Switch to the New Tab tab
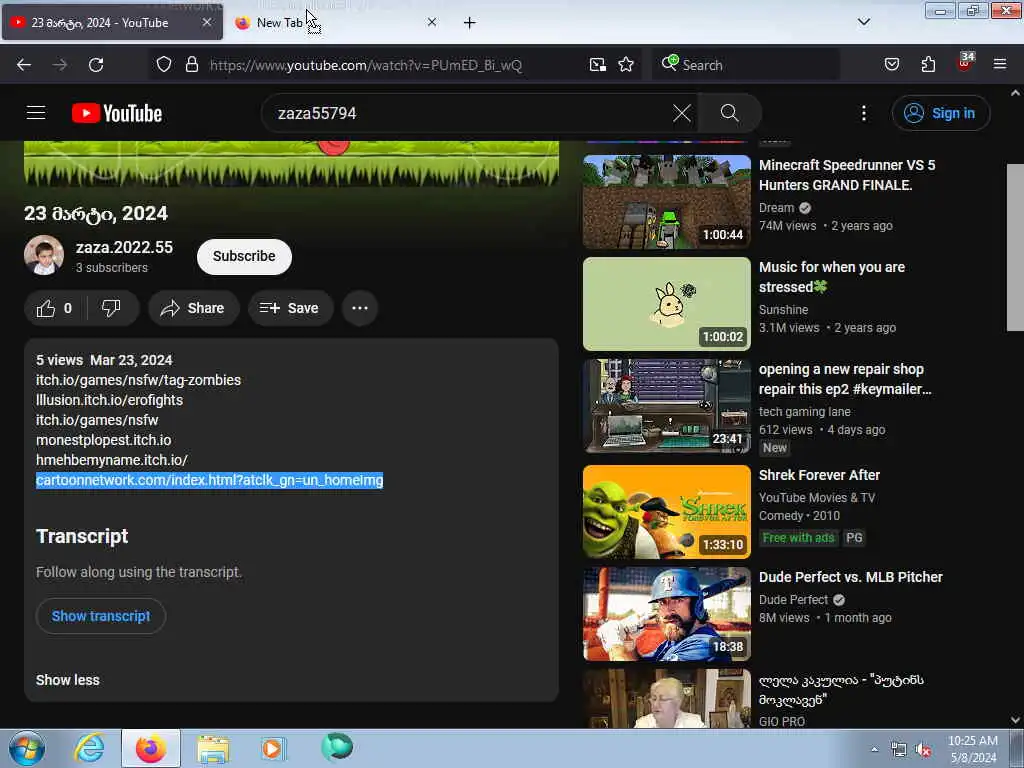 pos(336,23)
